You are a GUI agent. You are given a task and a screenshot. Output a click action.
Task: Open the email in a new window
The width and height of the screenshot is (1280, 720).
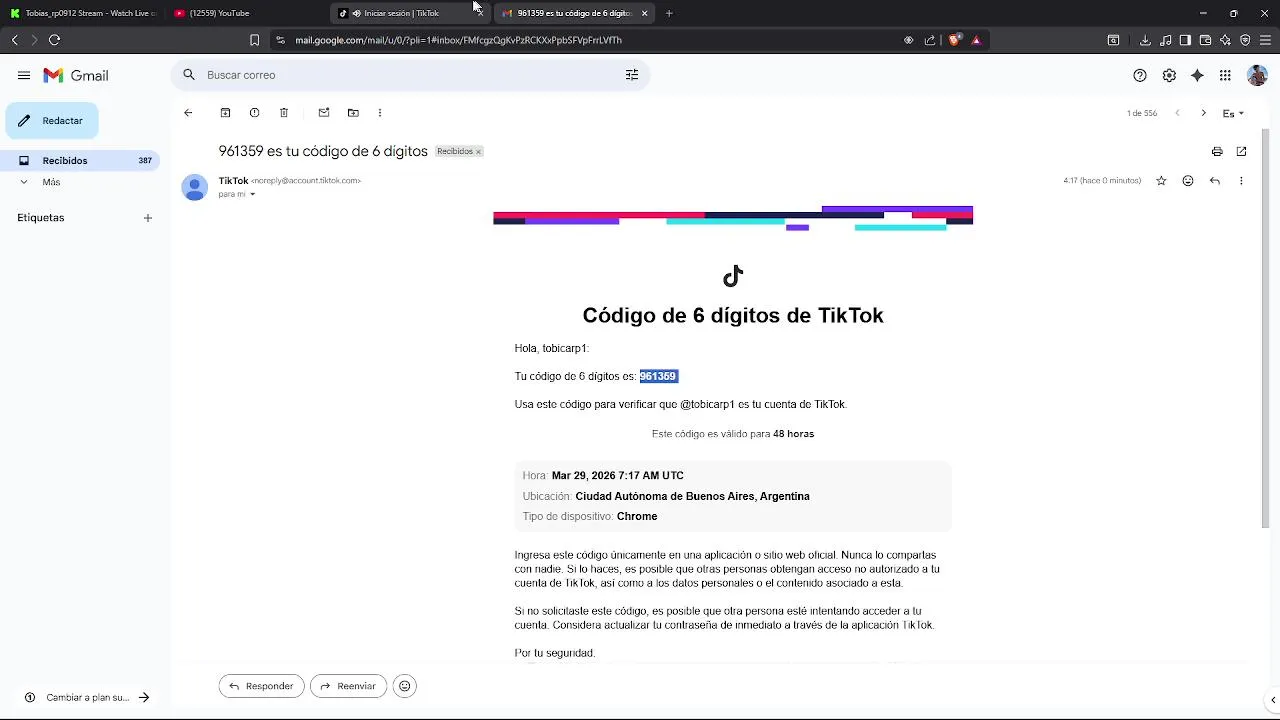pos(1241,152)
